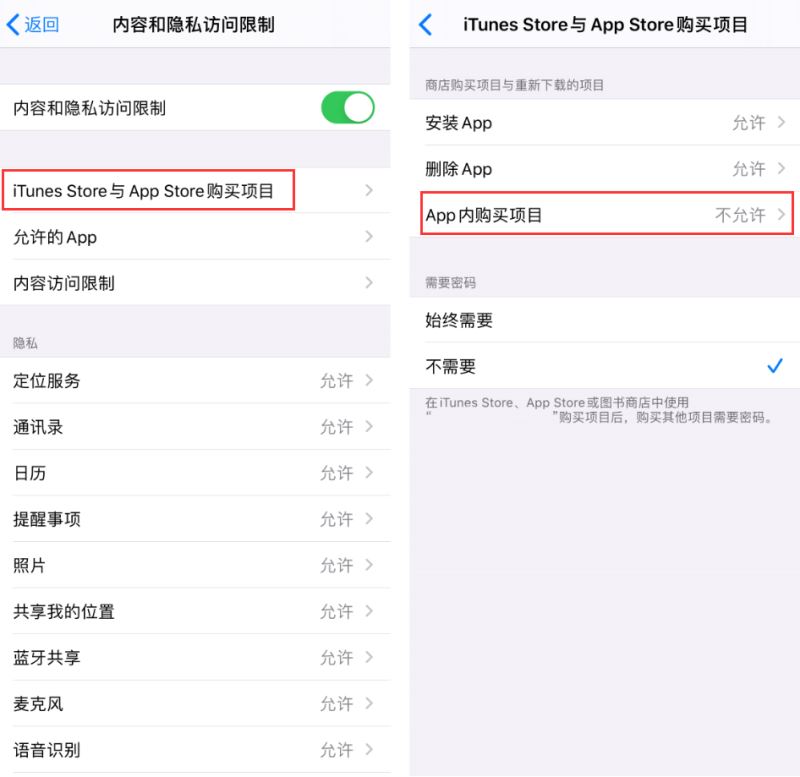Tap the chevron beside 内容访问限制

point(369,282)
